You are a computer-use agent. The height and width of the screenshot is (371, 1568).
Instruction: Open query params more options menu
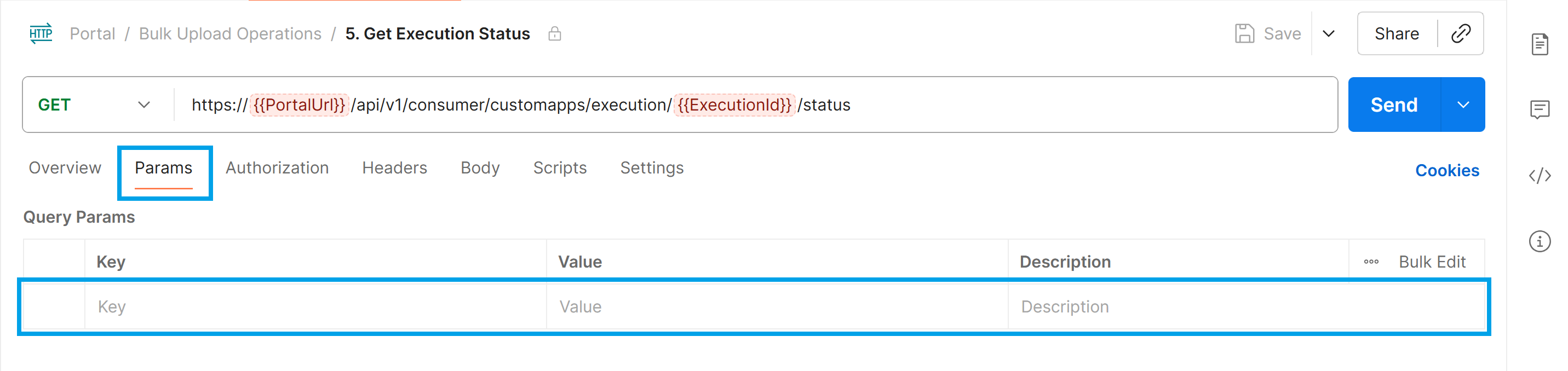(x=1372, y=262)
